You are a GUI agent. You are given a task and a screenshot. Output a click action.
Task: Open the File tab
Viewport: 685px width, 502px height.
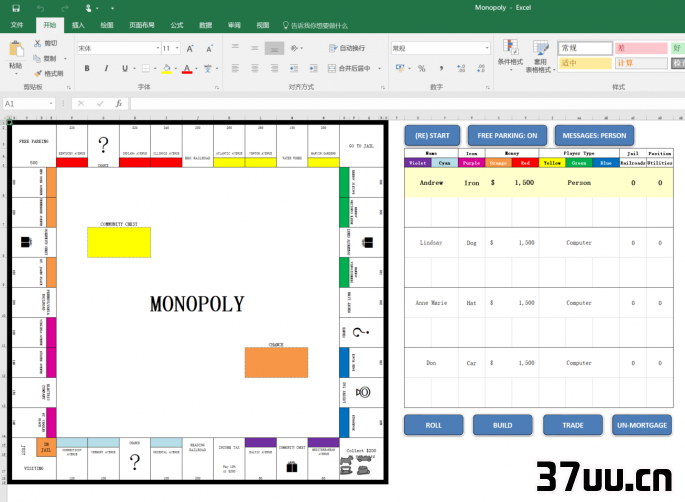point(17,25)
